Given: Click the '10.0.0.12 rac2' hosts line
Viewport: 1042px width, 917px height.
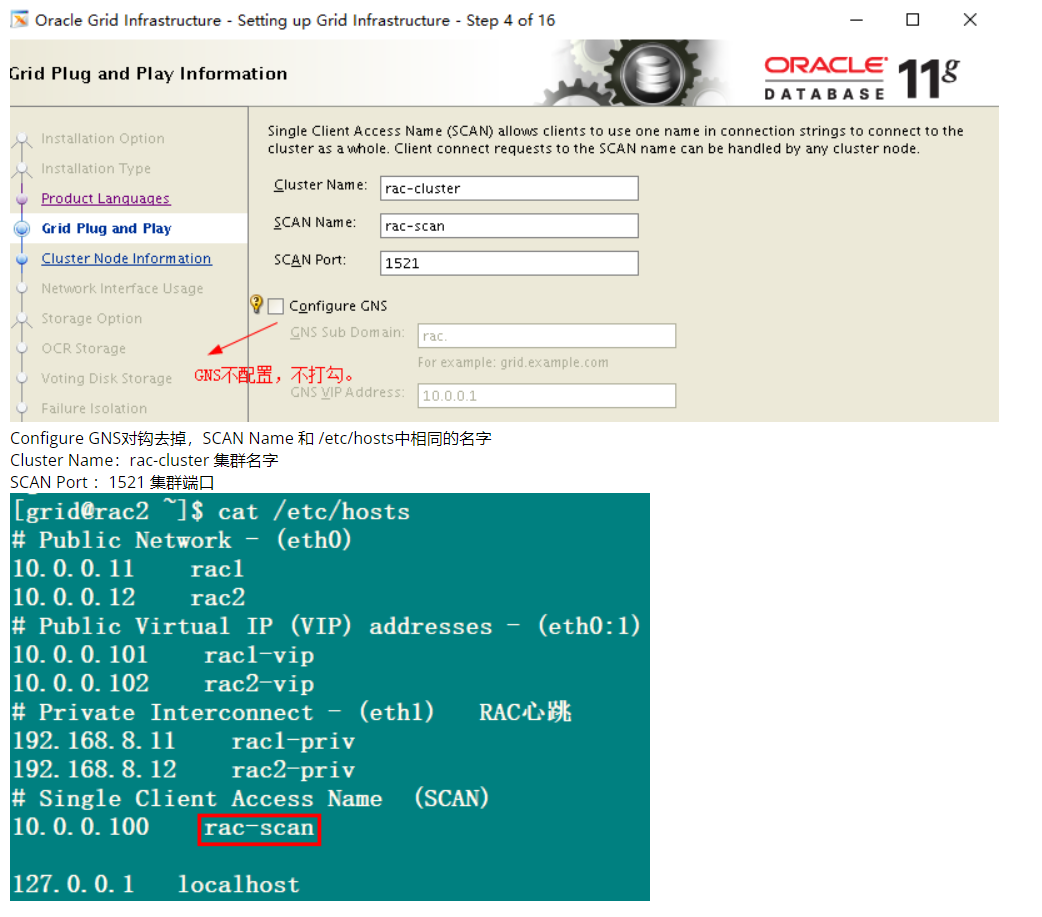Looking at the screenshot, I should point(128,597).
